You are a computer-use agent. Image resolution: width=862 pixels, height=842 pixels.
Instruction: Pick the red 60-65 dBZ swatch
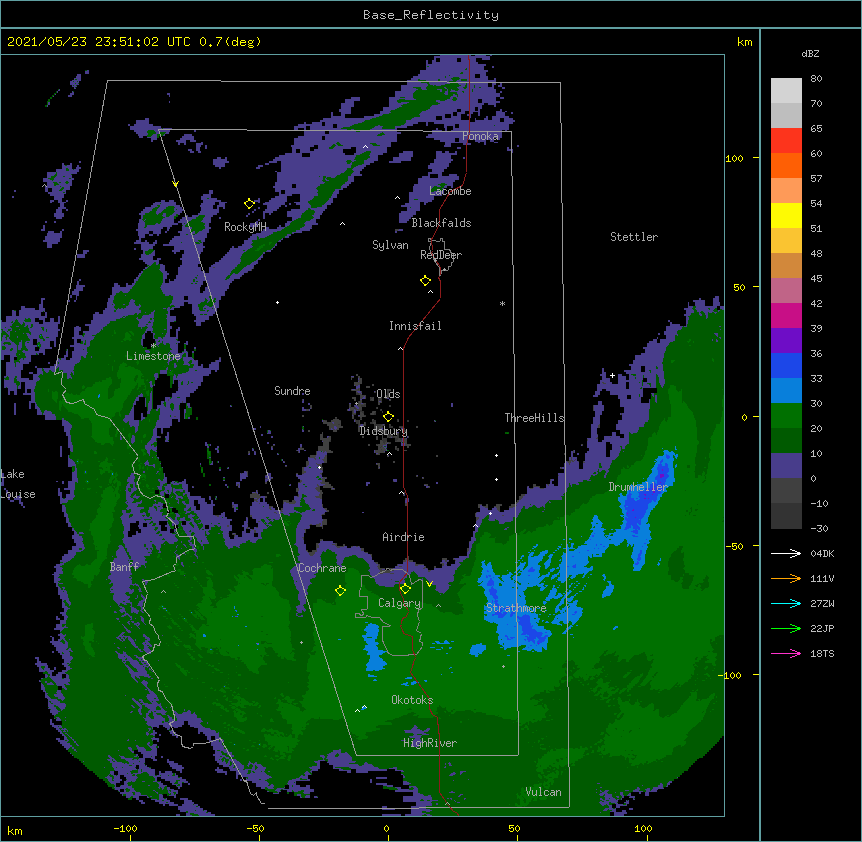tap(786, 141)
